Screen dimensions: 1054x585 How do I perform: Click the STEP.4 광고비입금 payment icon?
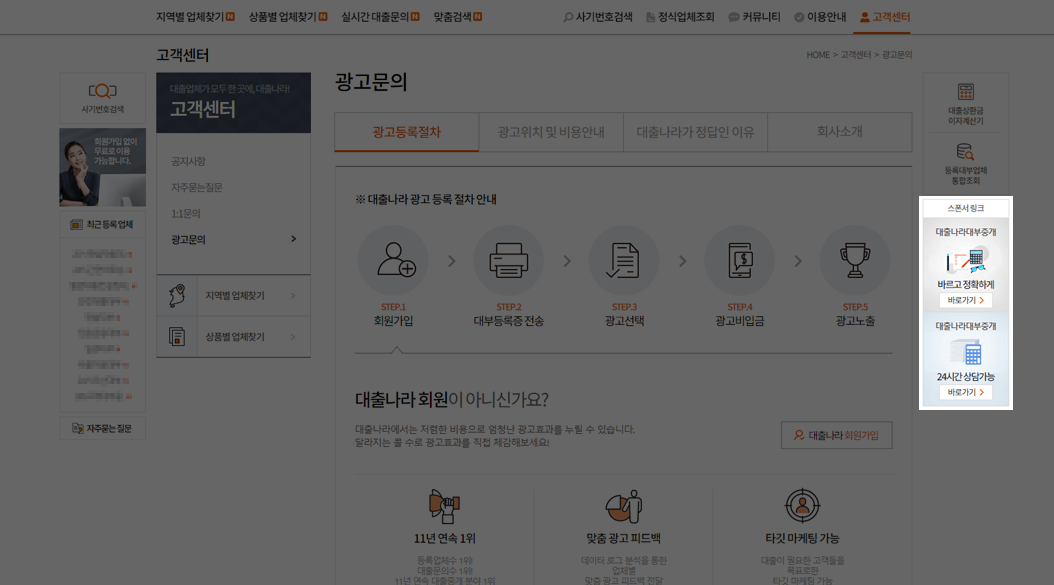(739, 258)
